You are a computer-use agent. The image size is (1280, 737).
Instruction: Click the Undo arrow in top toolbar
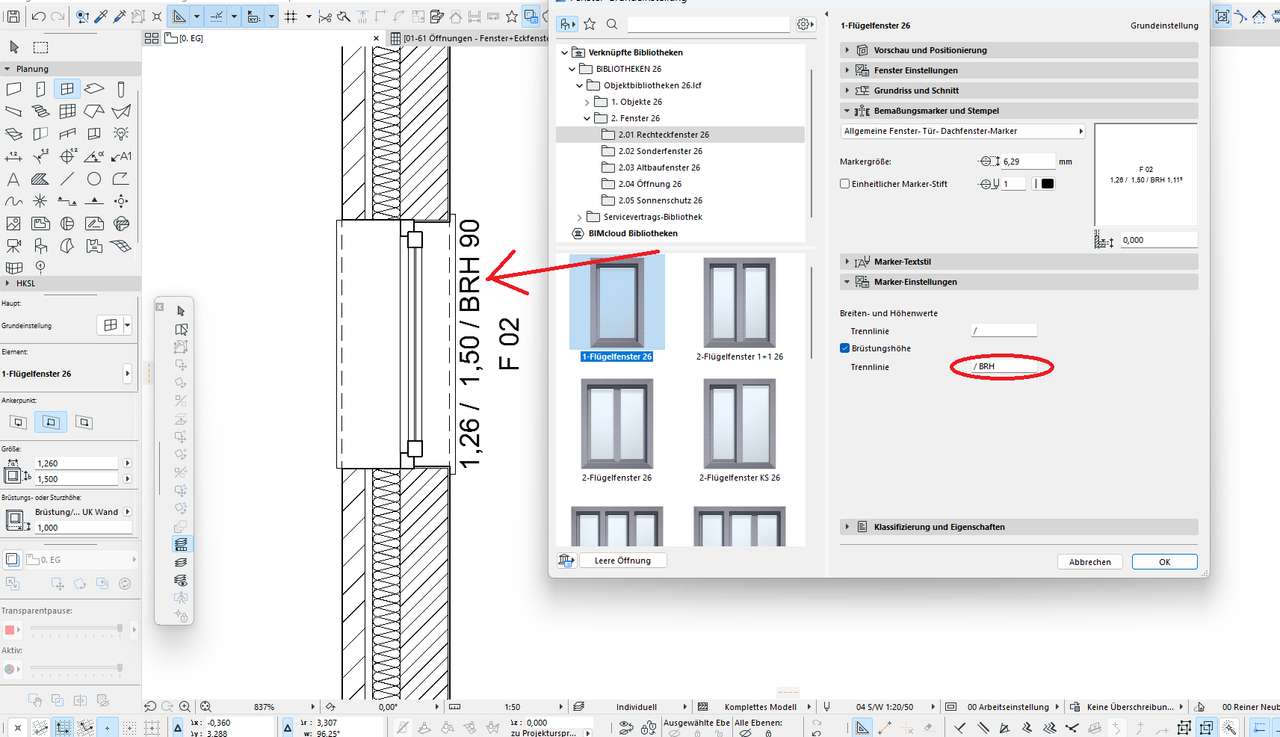point(38,17)
